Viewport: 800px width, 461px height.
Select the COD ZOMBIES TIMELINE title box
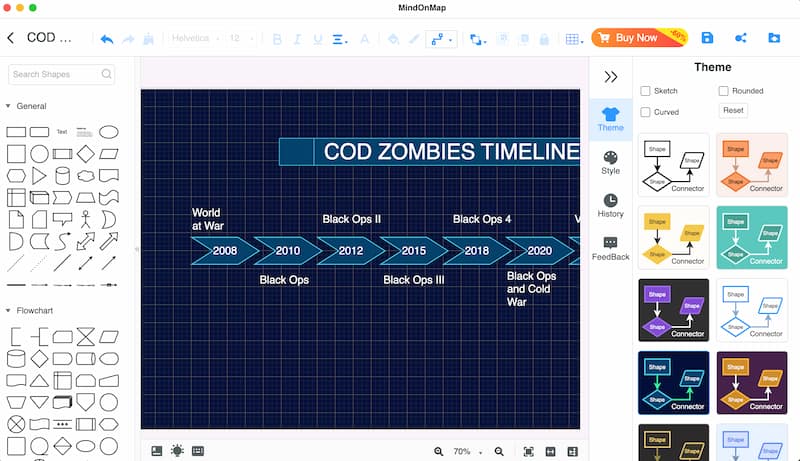[x=430, y=151]
